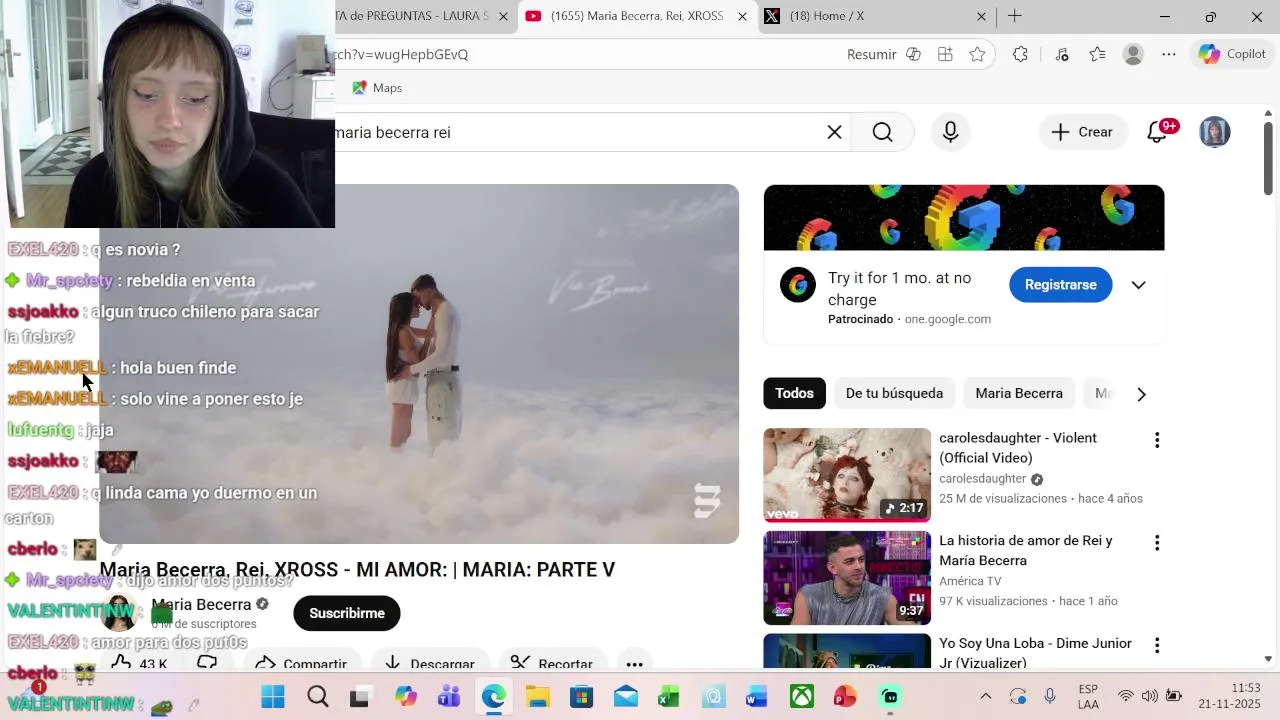
Task: Open Edge settings and more menu
Action: (x=1169, y=54)
